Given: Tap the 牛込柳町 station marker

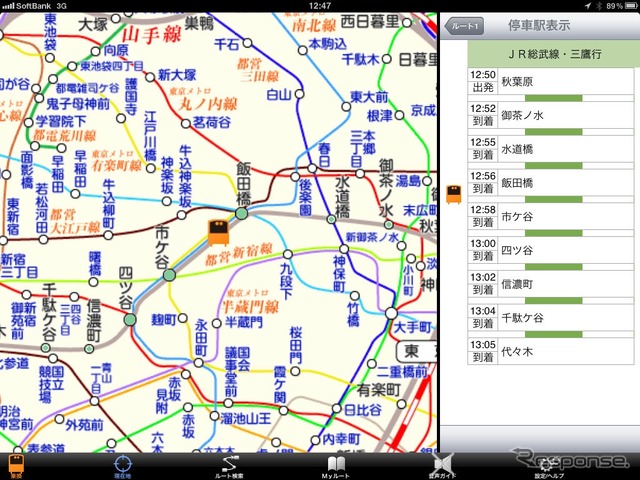Looking at the screenshot, I should tap(108, 235).
